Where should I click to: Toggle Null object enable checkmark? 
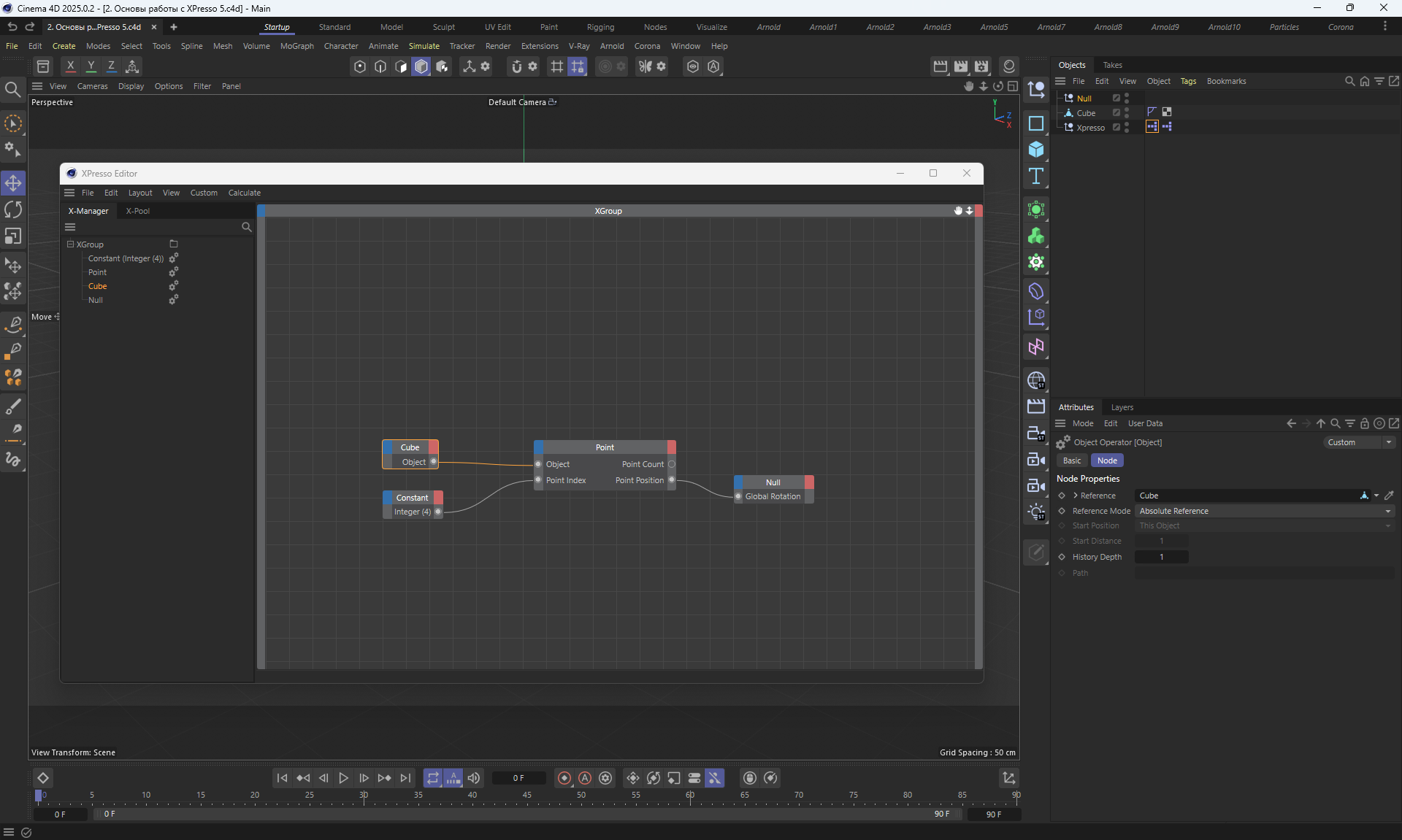pyautogui.click(x=1116, y=98)
